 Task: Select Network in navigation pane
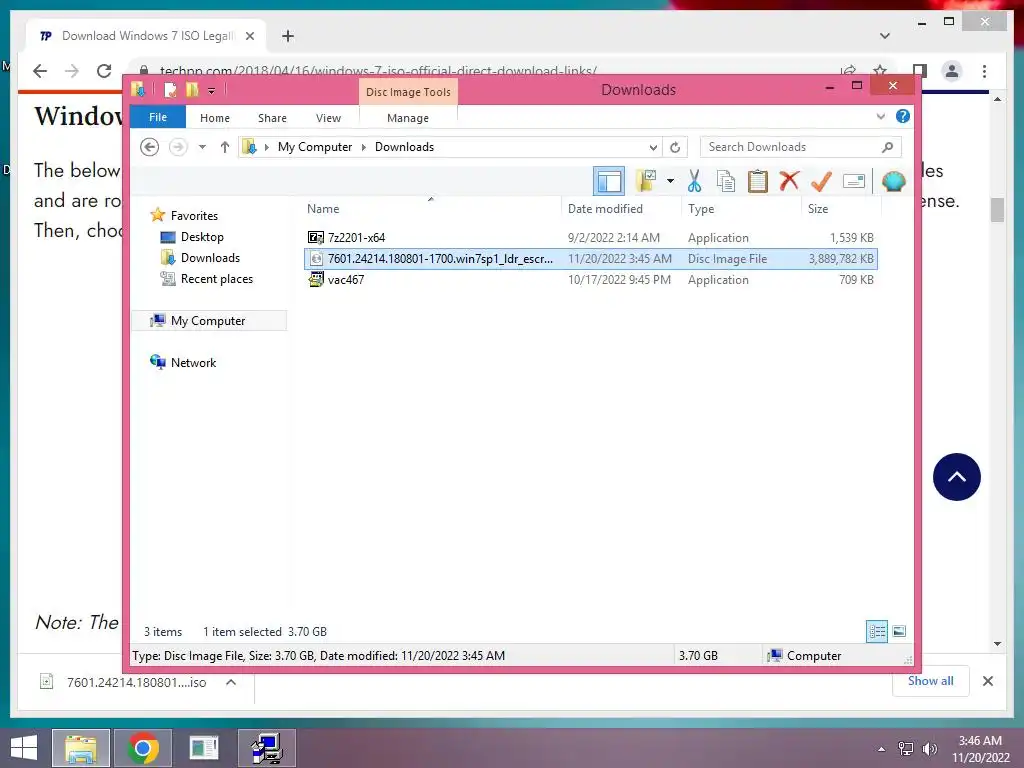click(x=193, y=362)
